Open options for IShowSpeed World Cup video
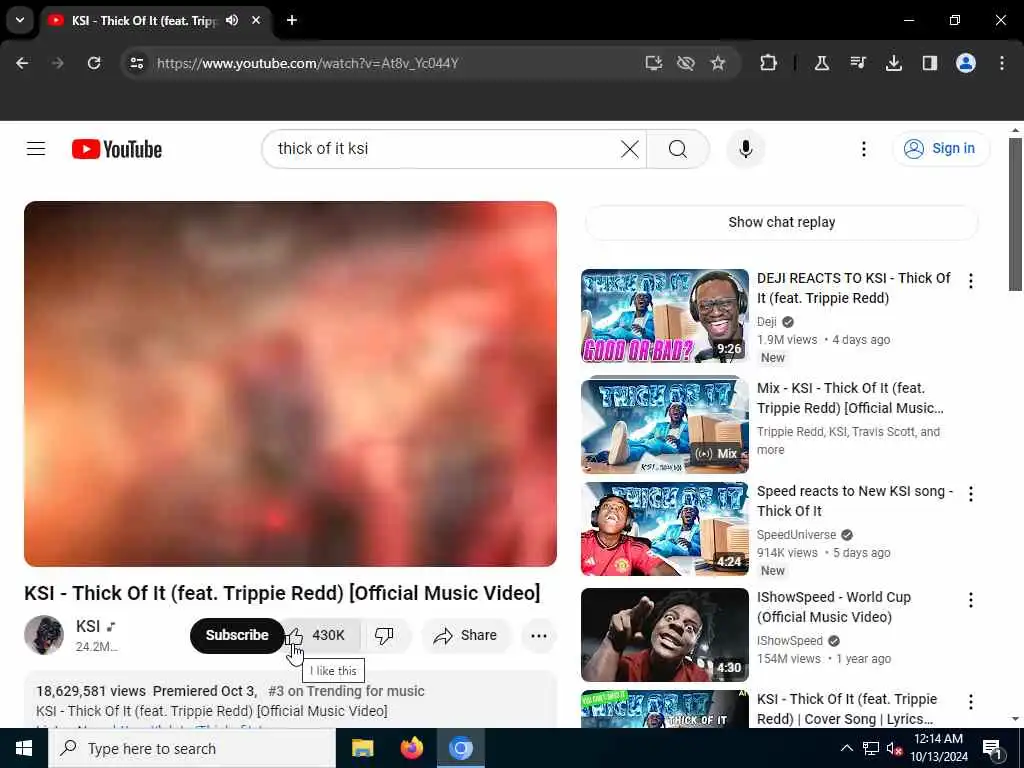Screen dimensions: 1024x768 970,600
